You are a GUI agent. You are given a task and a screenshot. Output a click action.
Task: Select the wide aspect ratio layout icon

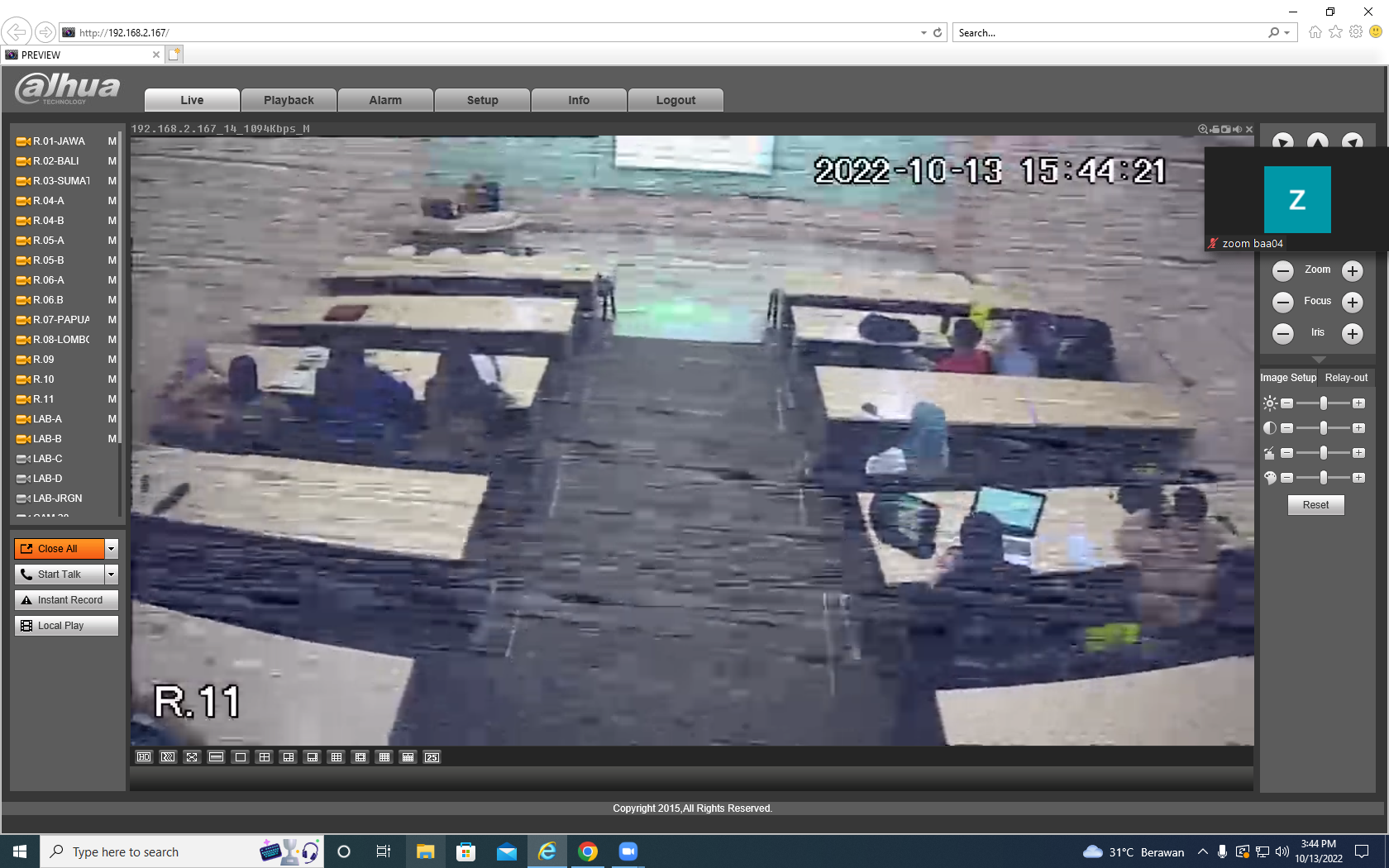point(216,757)
